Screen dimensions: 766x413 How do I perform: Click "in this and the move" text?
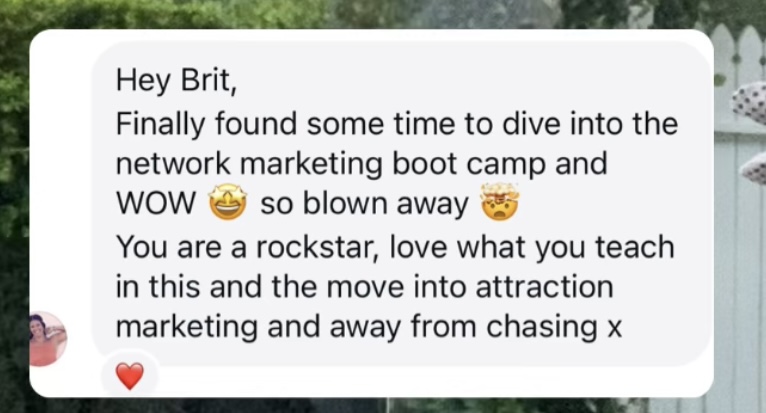260,287
